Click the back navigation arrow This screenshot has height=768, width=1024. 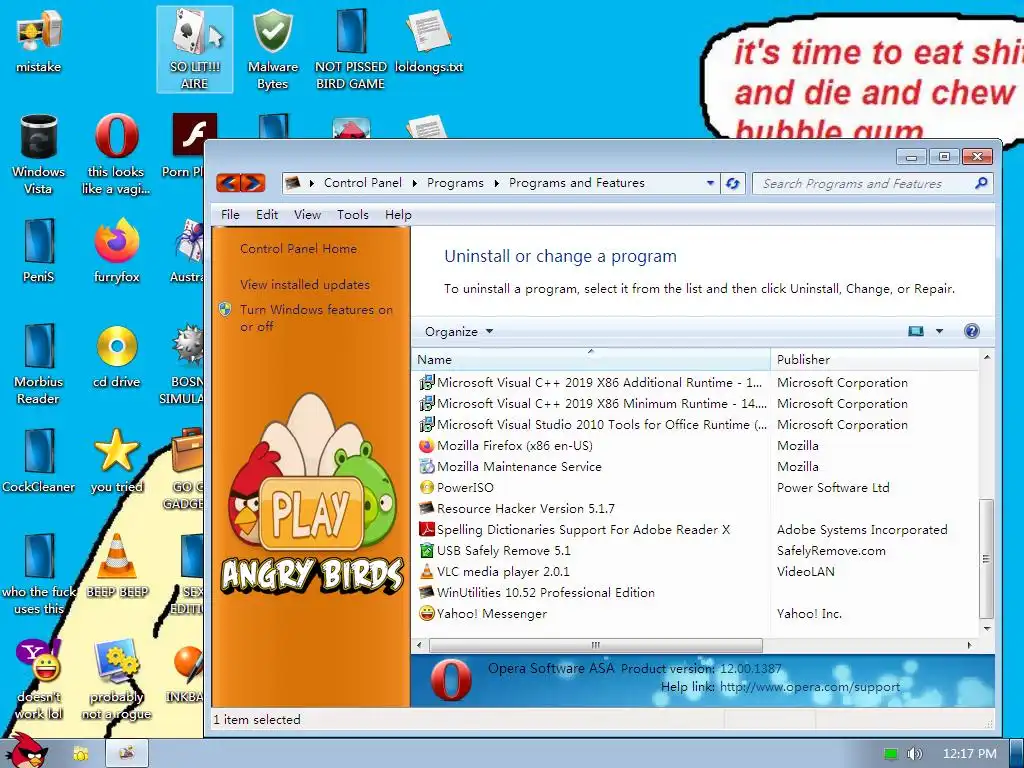coord(228,183)
